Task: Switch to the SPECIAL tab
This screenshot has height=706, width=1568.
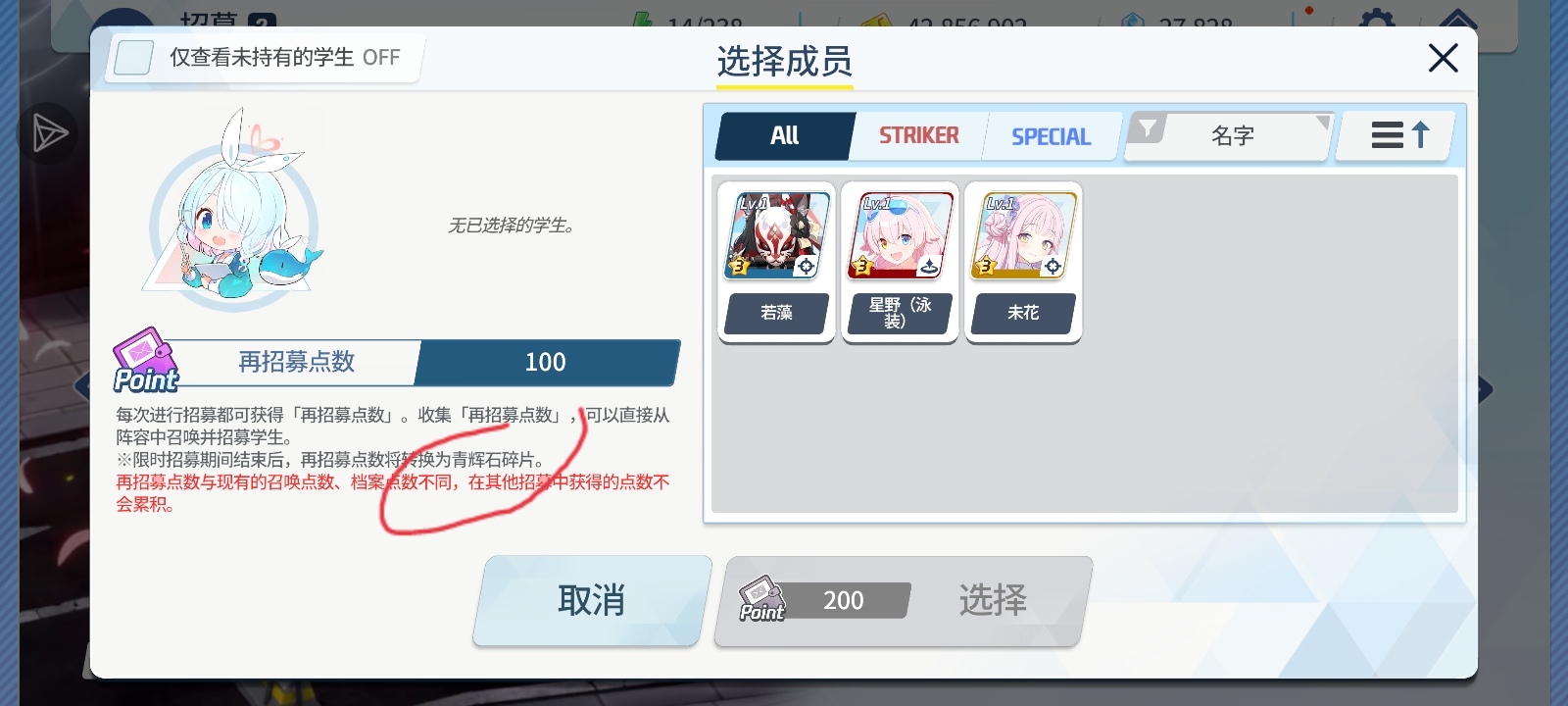Action: coord(1051,136)
